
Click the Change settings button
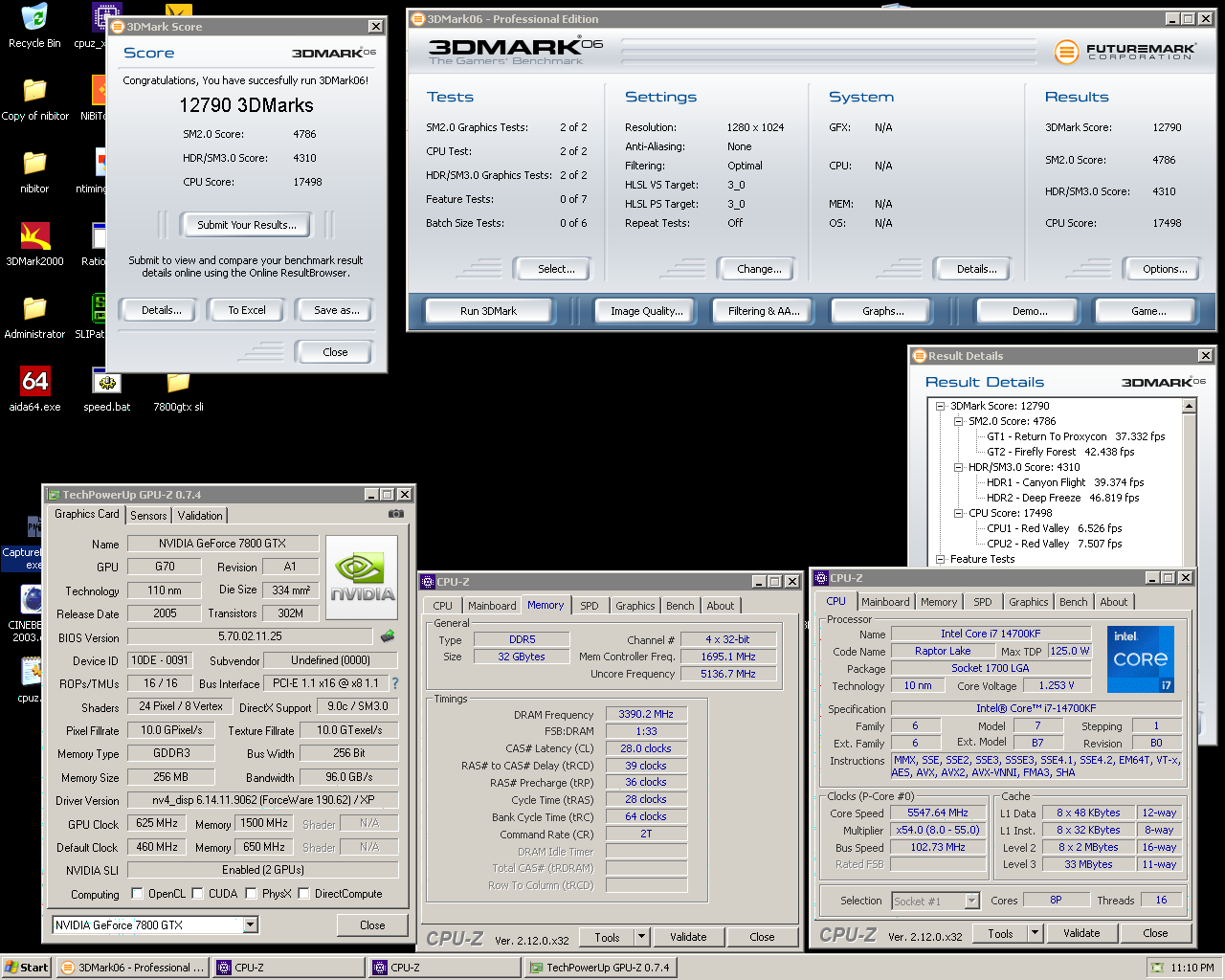tap(760, 269)
